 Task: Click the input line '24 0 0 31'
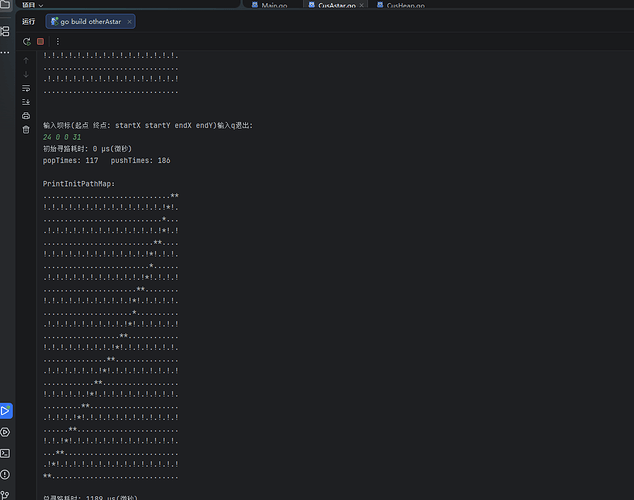pos(62,137)
